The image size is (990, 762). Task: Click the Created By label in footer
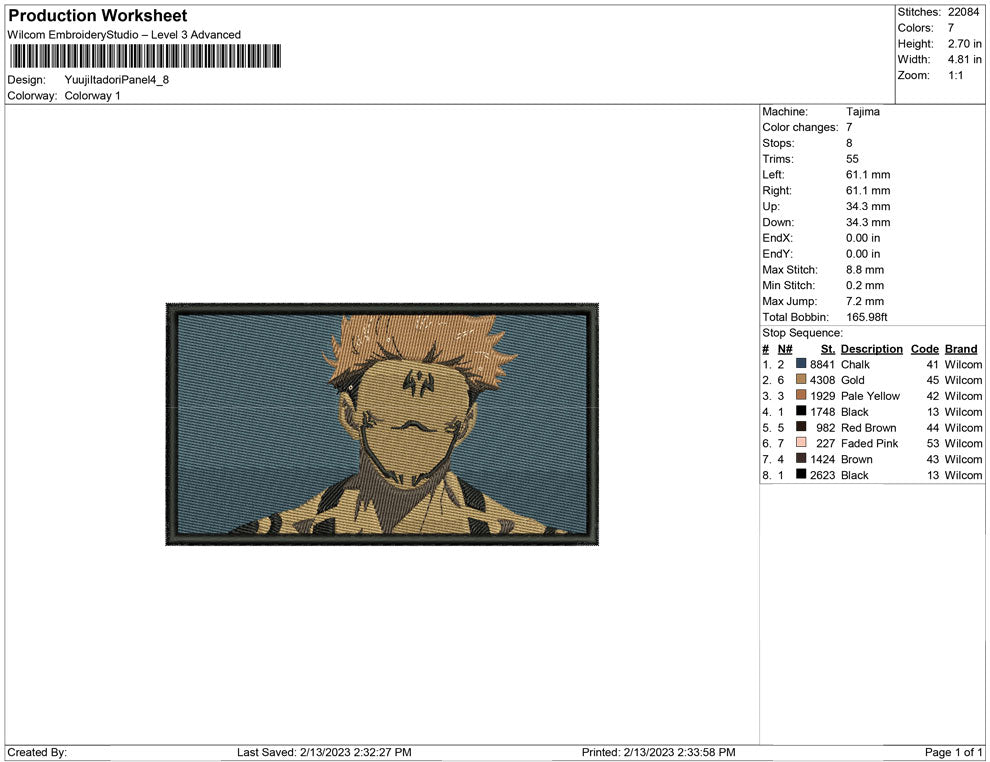[x=37, y=752]
